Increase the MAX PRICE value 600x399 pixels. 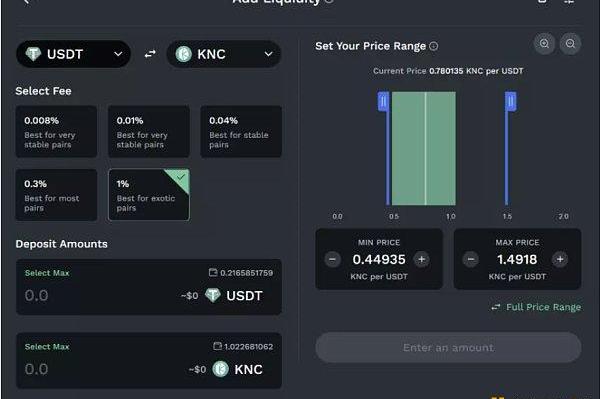[560, 259]
